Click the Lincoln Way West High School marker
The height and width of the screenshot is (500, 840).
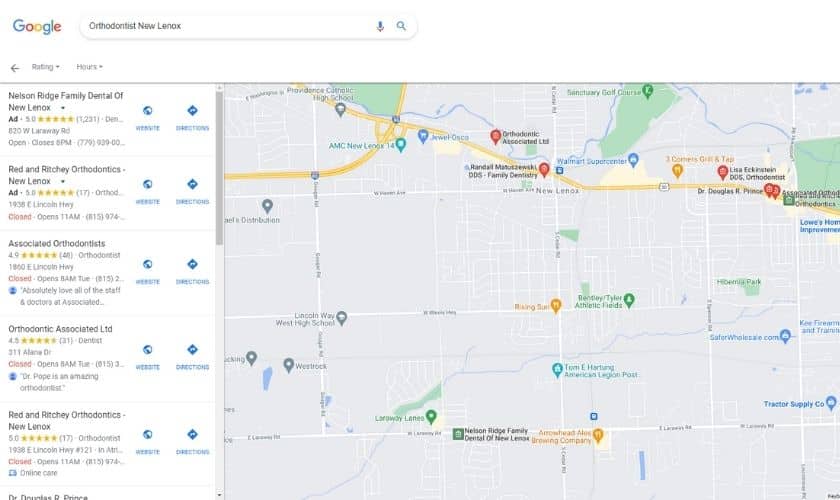click(341, 318)
